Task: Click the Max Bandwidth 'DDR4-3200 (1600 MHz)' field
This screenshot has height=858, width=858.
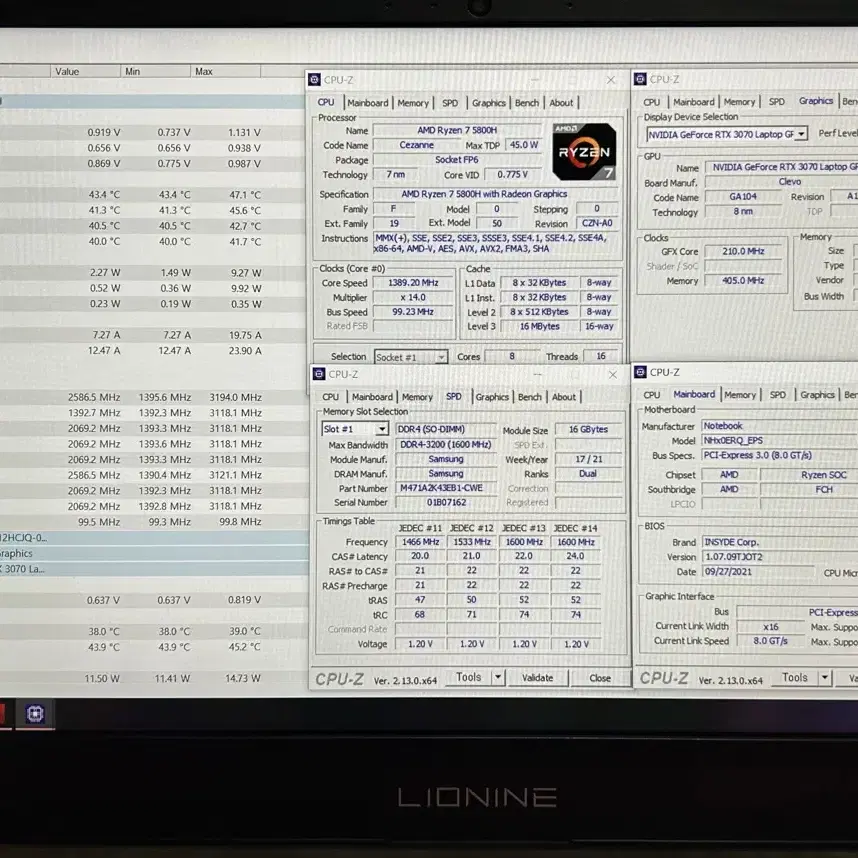Action: point(445,445)
